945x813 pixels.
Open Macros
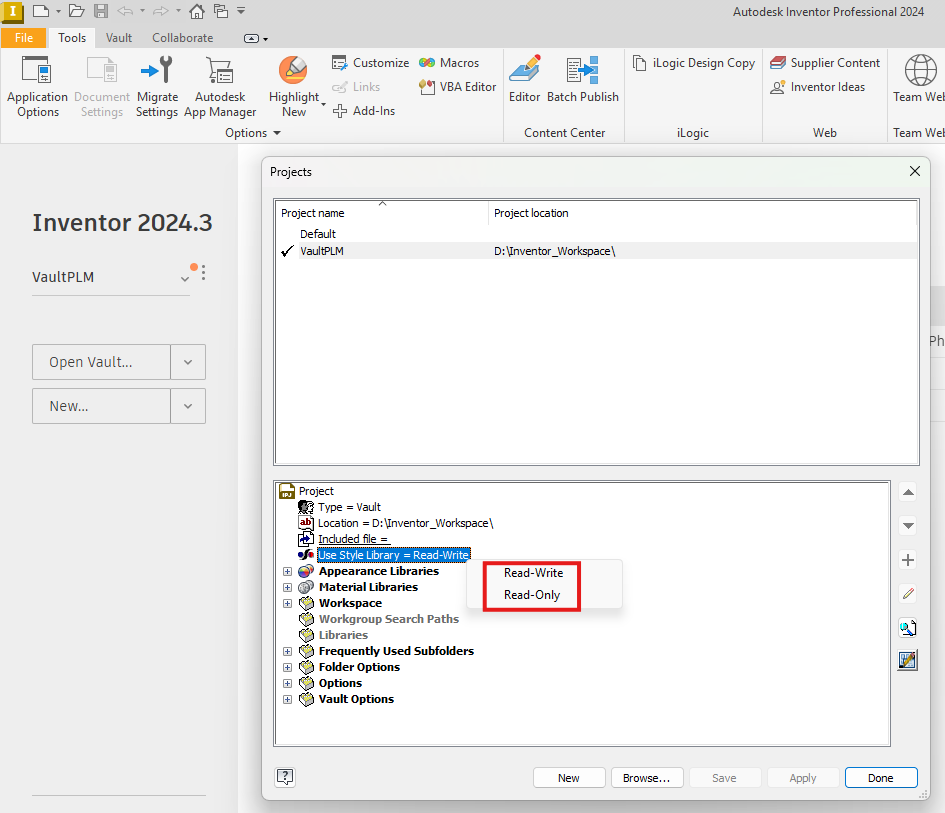[x=450, y=63]
